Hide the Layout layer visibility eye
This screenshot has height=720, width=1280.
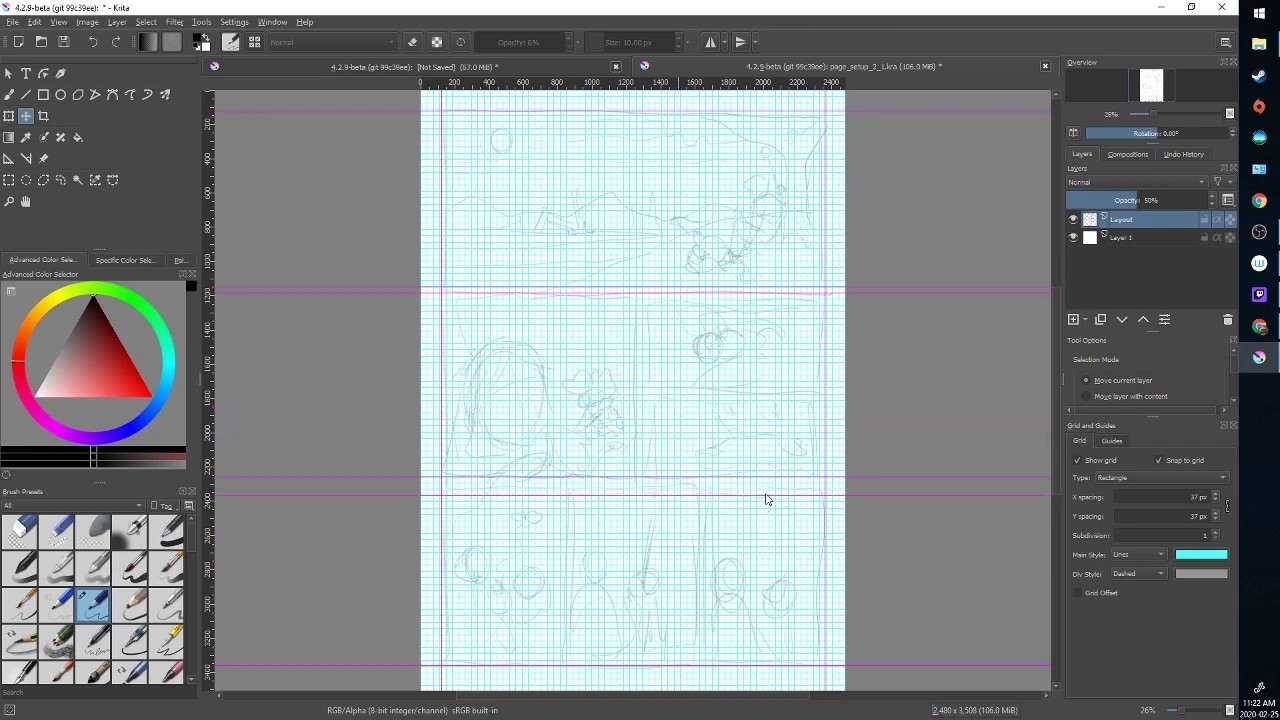tap(1073, 219)
